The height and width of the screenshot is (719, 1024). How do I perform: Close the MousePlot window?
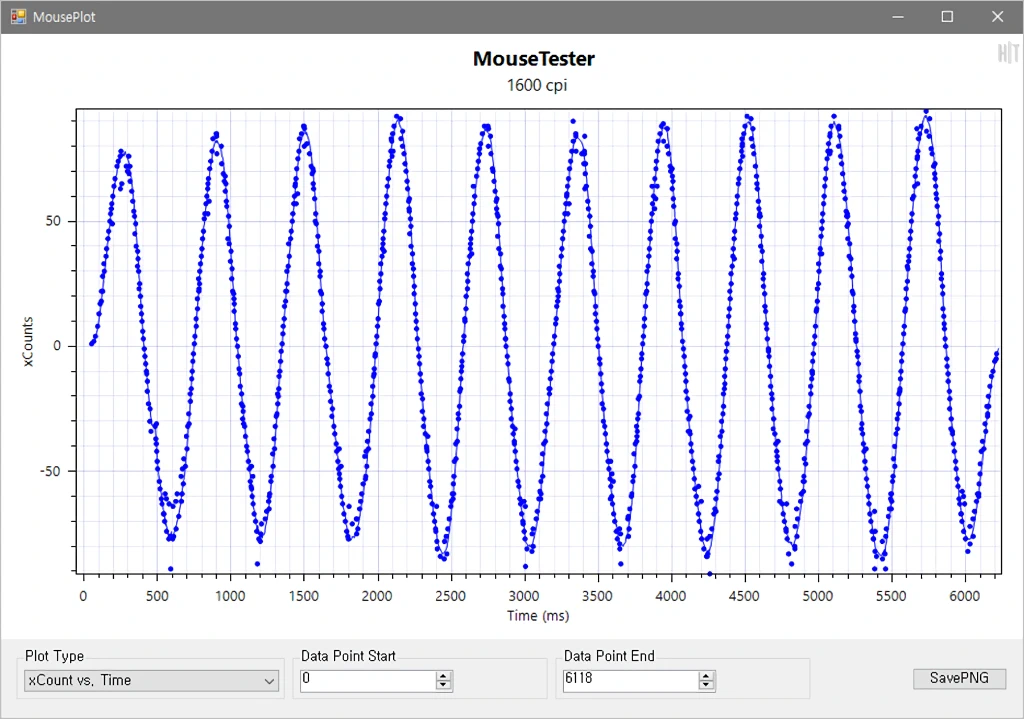coord(997,17)
